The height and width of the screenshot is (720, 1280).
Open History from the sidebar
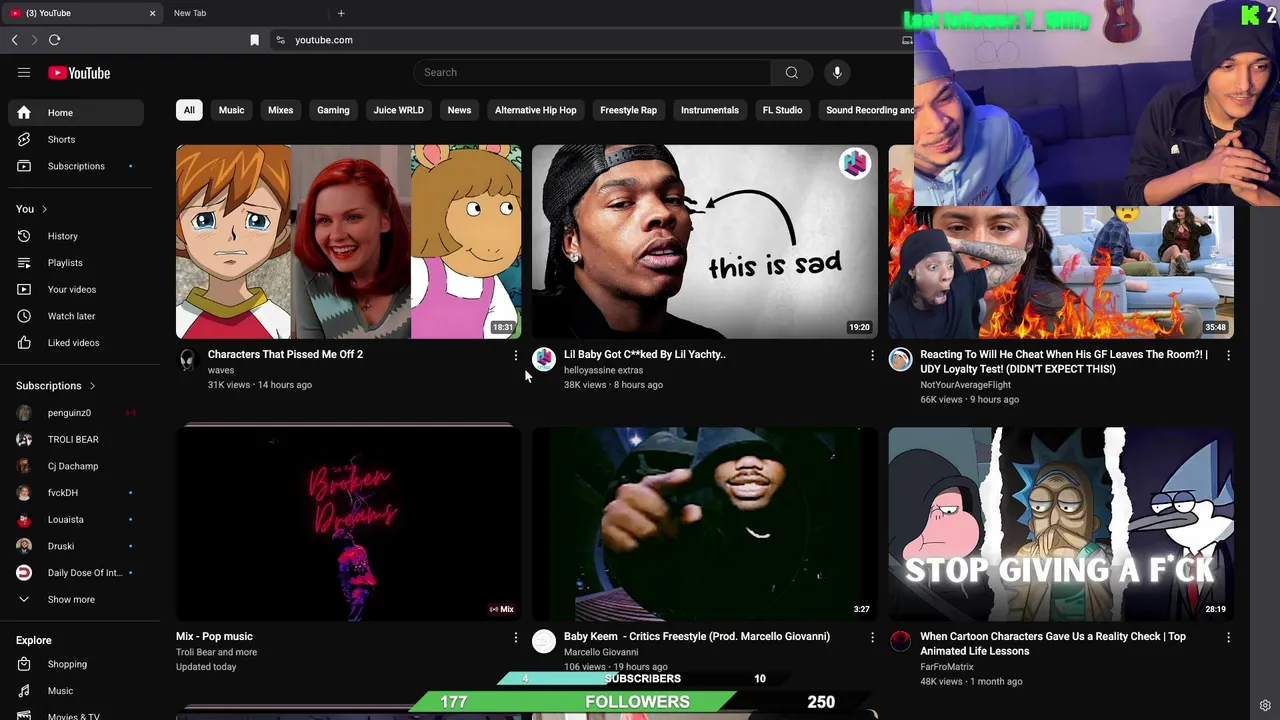click(x=76, y=236)
